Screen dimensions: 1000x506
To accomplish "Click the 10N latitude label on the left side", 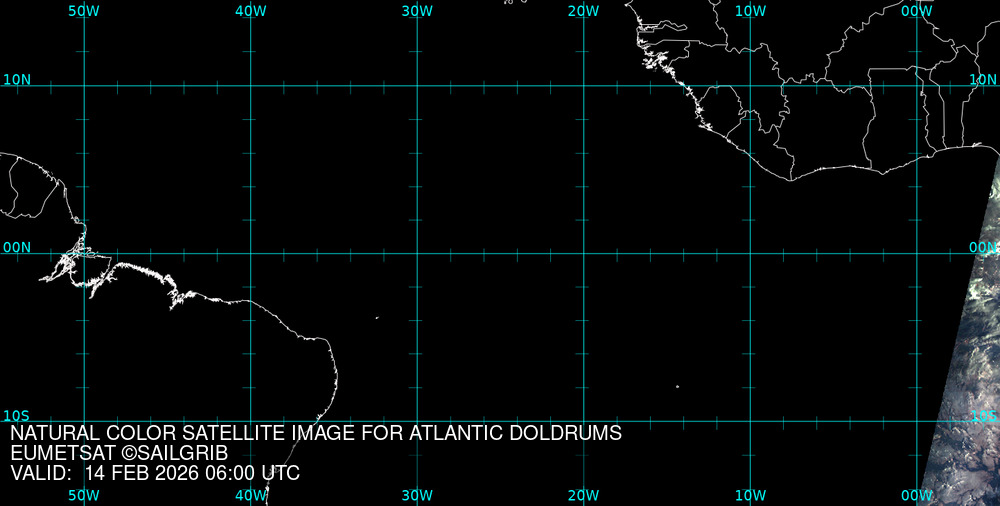I will [16, 79].
